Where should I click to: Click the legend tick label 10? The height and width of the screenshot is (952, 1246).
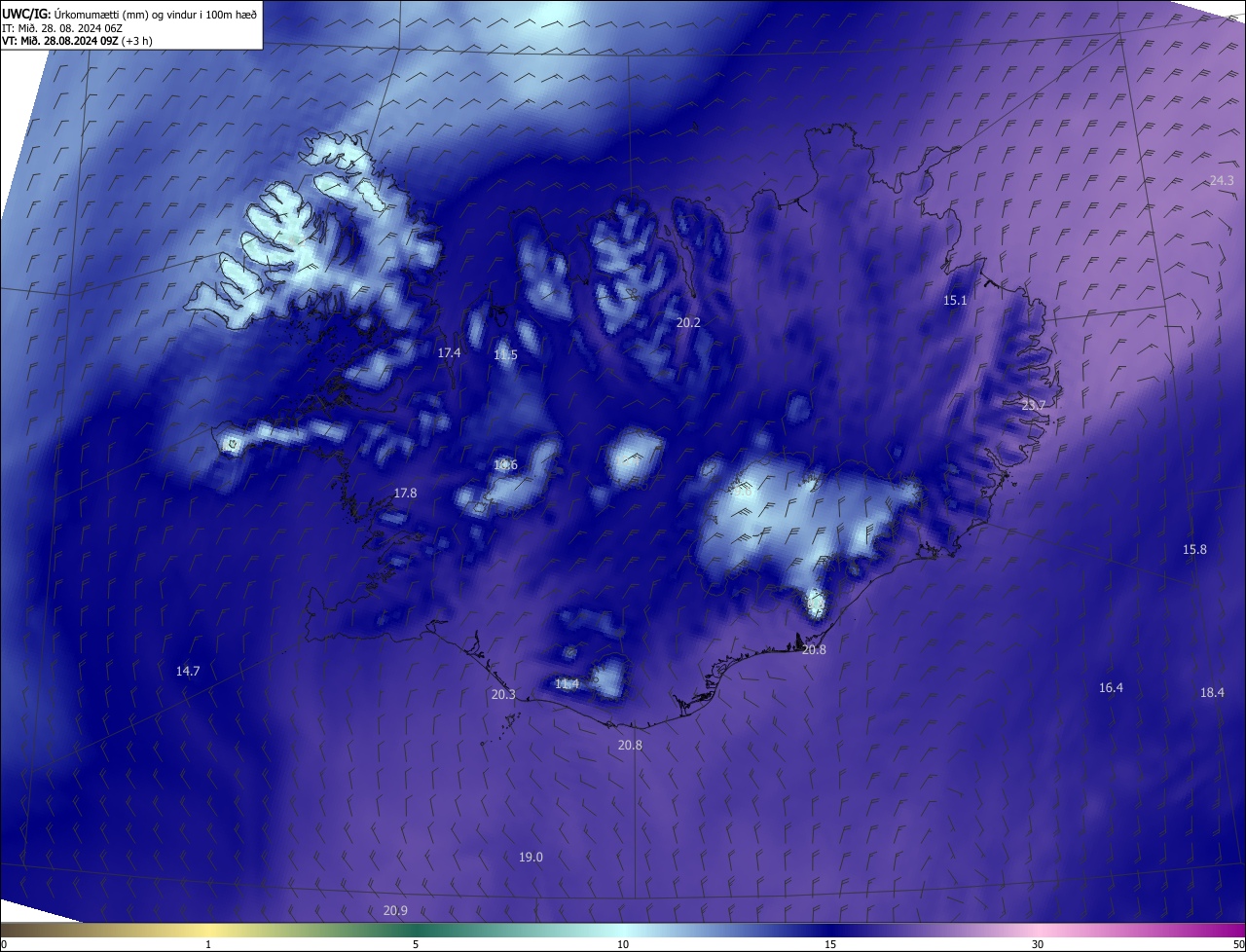click(x=623, y=944)
